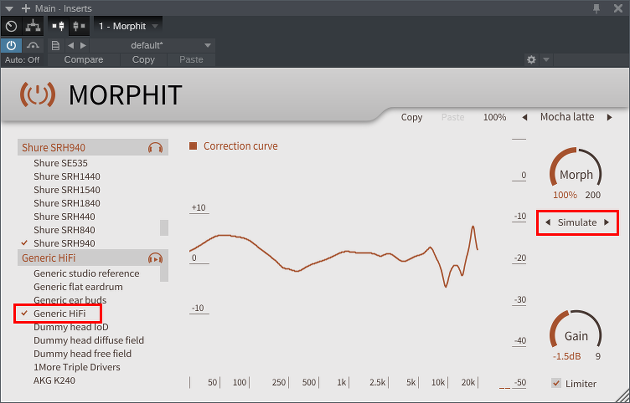Choose 1More Triple Drivers target
Image resolution: width=630 pixels, height=403 pixels.
coord(77,367)
